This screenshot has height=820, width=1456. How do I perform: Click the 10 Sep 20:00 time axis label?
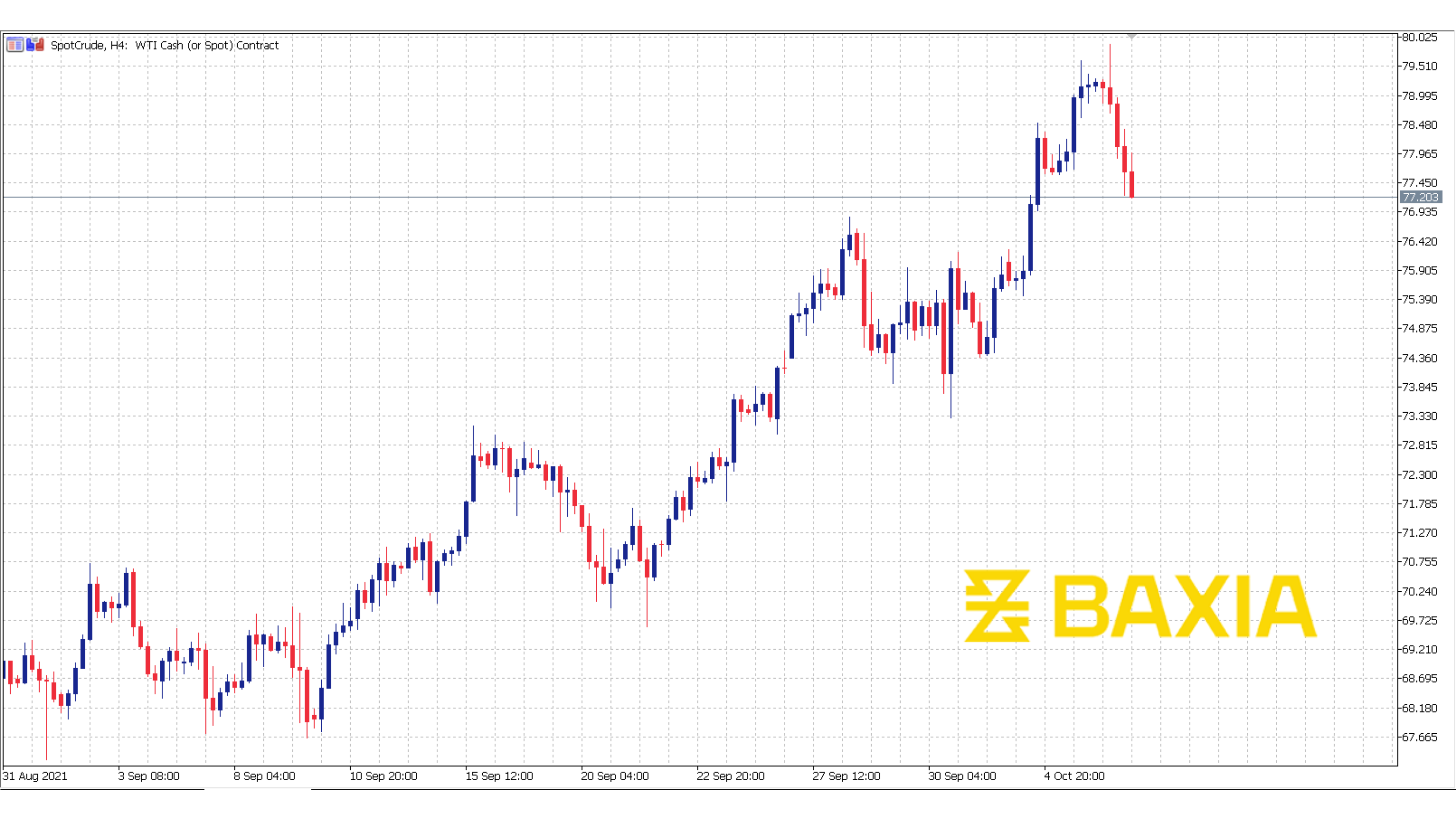coord(383,776)
